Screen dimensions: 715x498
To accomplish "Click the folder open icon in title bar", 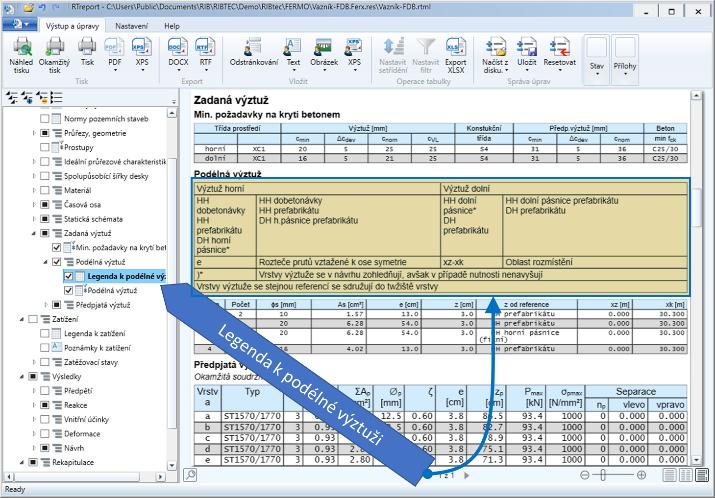I will [28, 8].
